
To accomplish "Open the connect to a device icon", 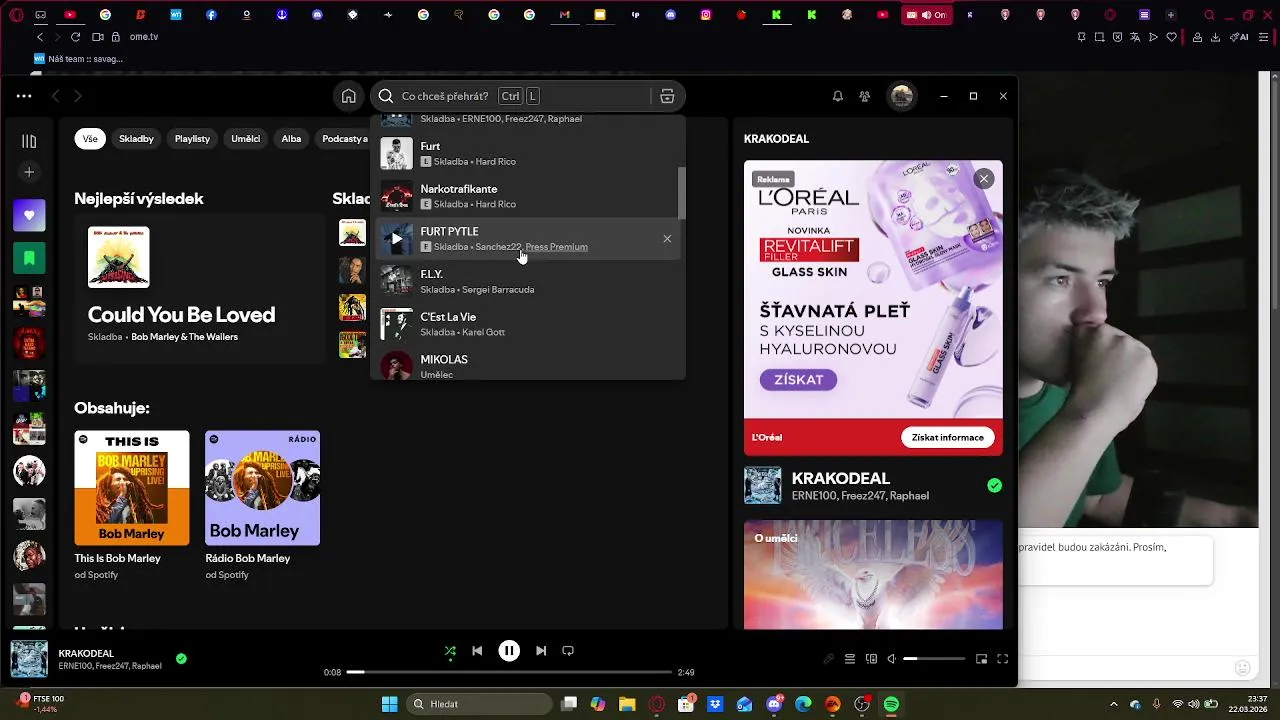I will tap(871, 659).
